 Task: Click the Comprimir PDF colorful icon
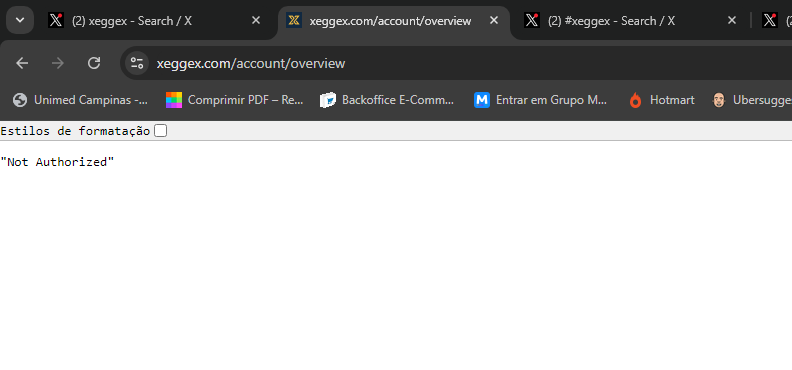tap(174, 100)
